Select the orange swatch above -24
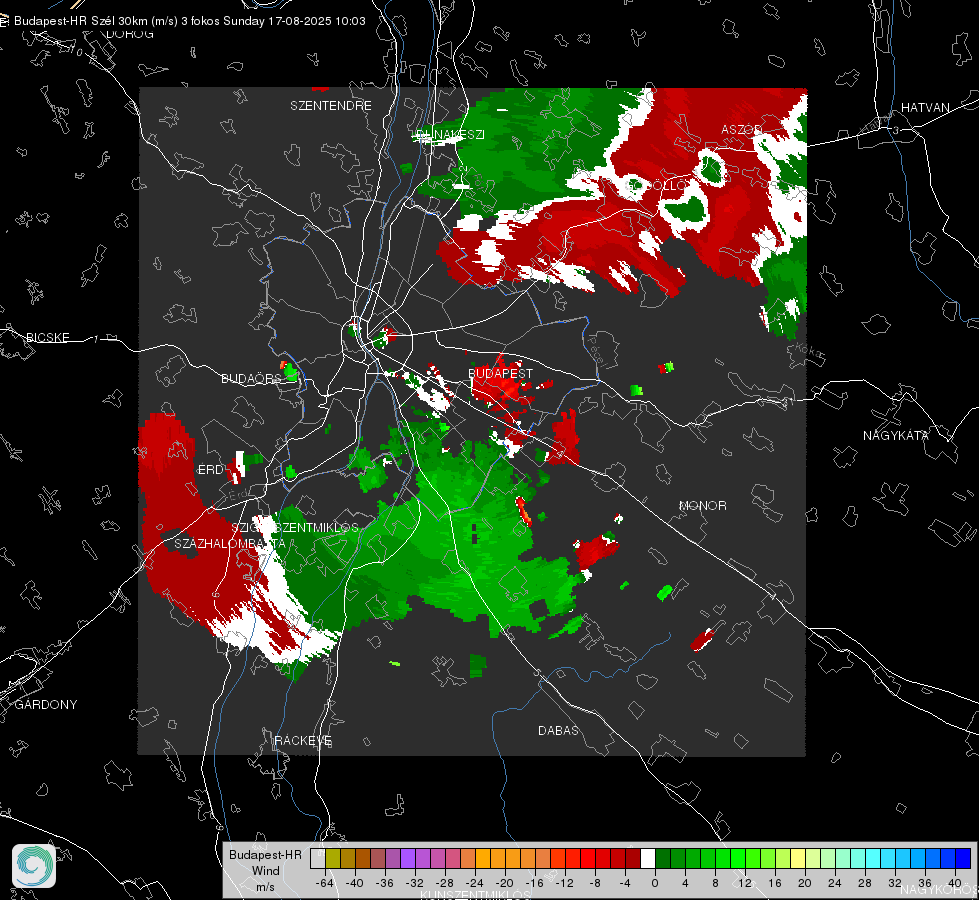The width and height of the screenshot is (979, 900). click(x=483, y=858)
